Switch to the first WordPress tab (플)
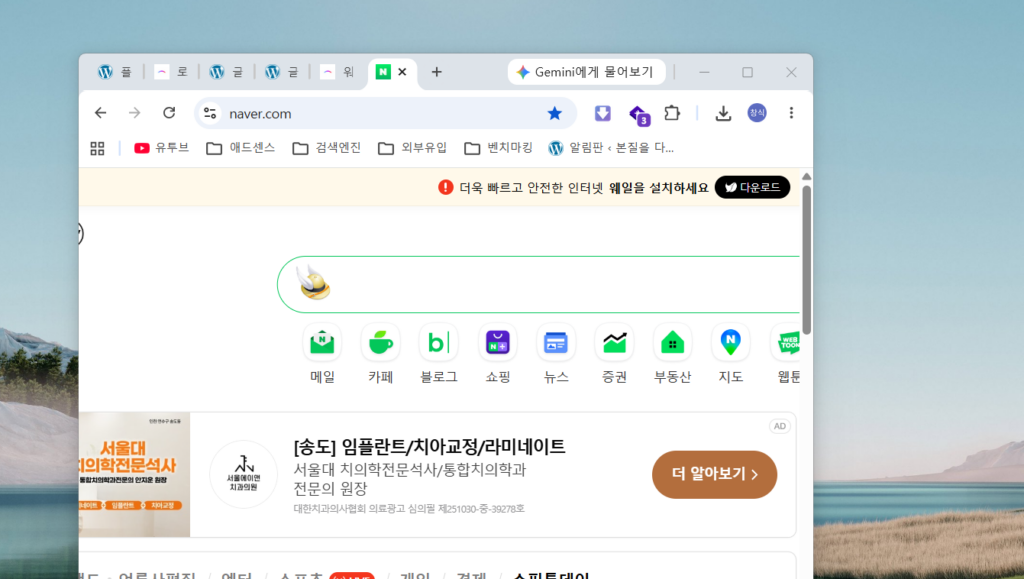1024x579 pixels. pyautogui.click(x=115, y=72)
